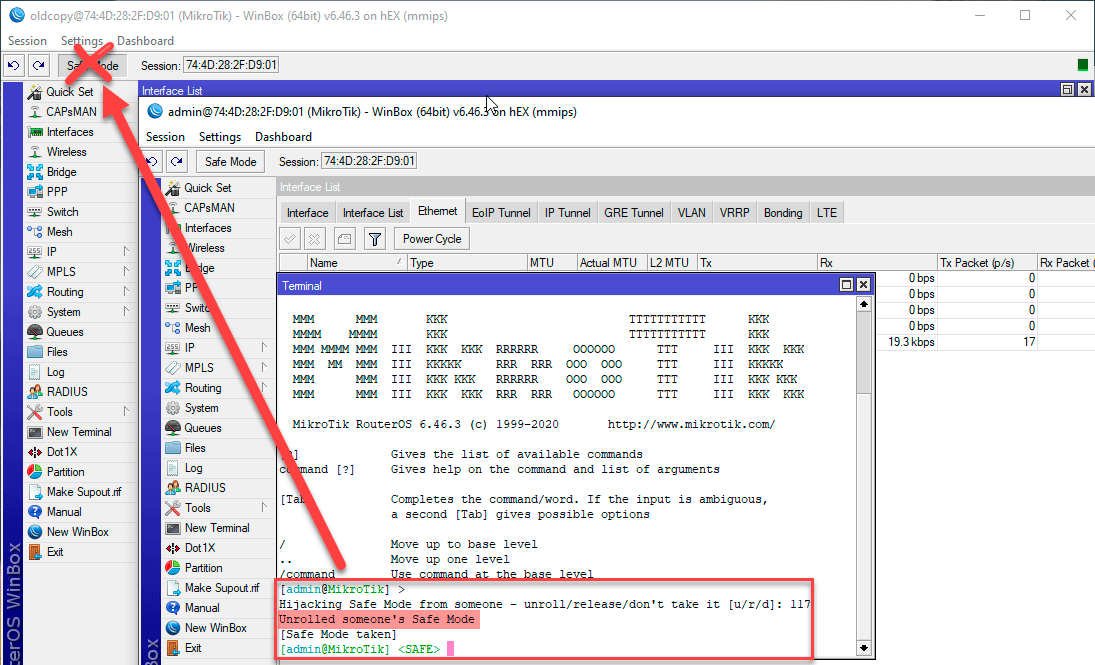This screenshot has height=665, width=1095.
Task: Click the grayed-out enable checkmark button in the interface toolbar
Action: (290, 239)
